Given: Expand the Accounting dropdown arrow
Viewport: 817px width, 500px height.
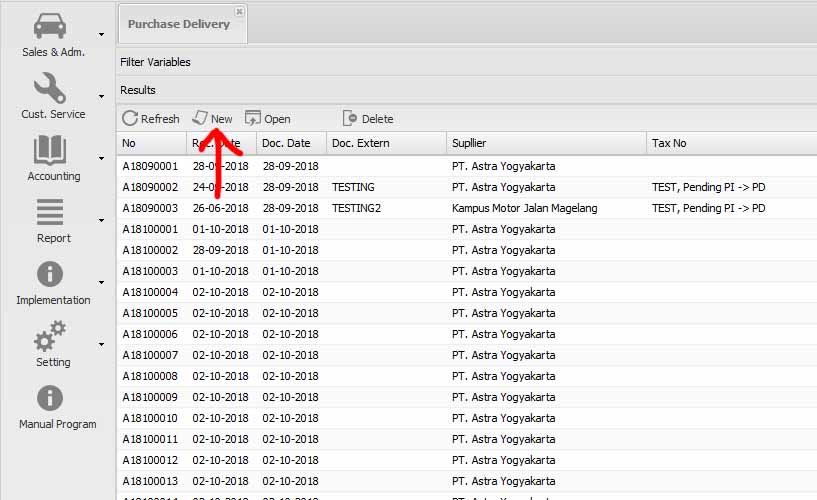Looking at the screenshot, I should click(102, 159).
